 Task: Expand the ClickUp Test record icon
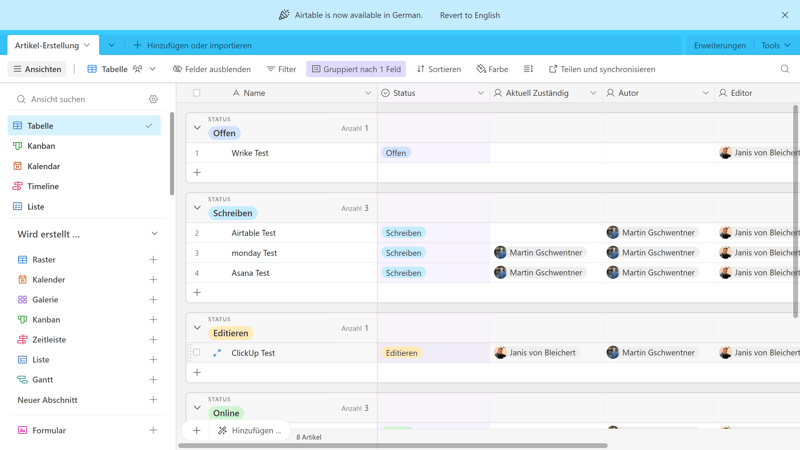(x=217, y=353)
